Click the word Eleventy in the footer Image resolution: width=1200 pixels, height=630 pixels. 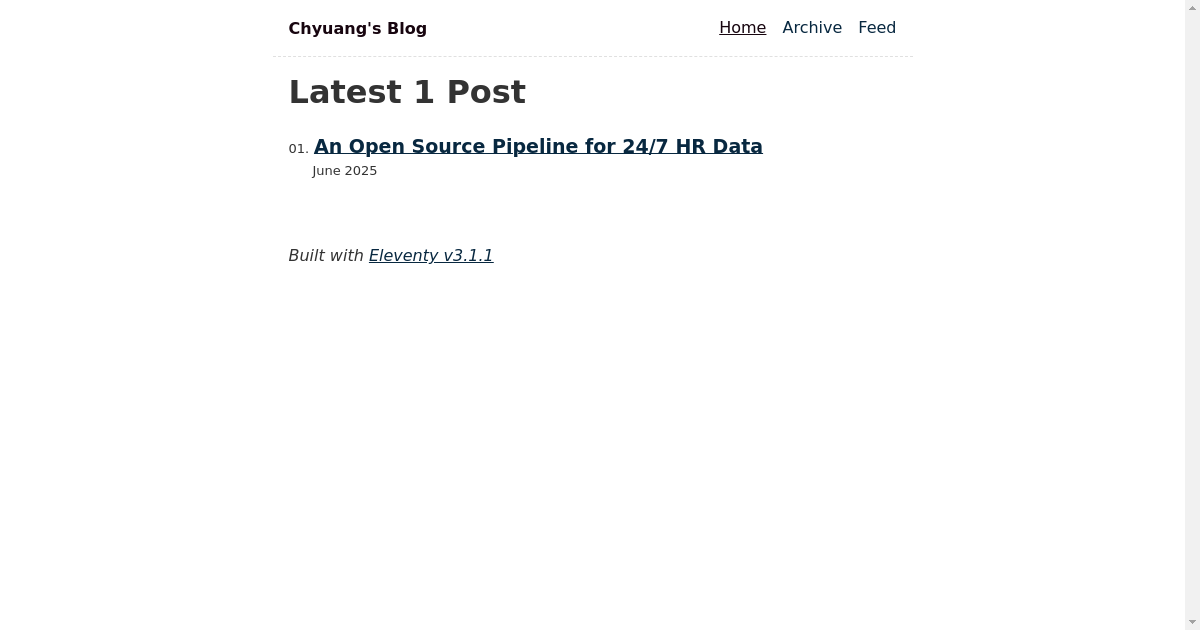[x=403, y=256]
